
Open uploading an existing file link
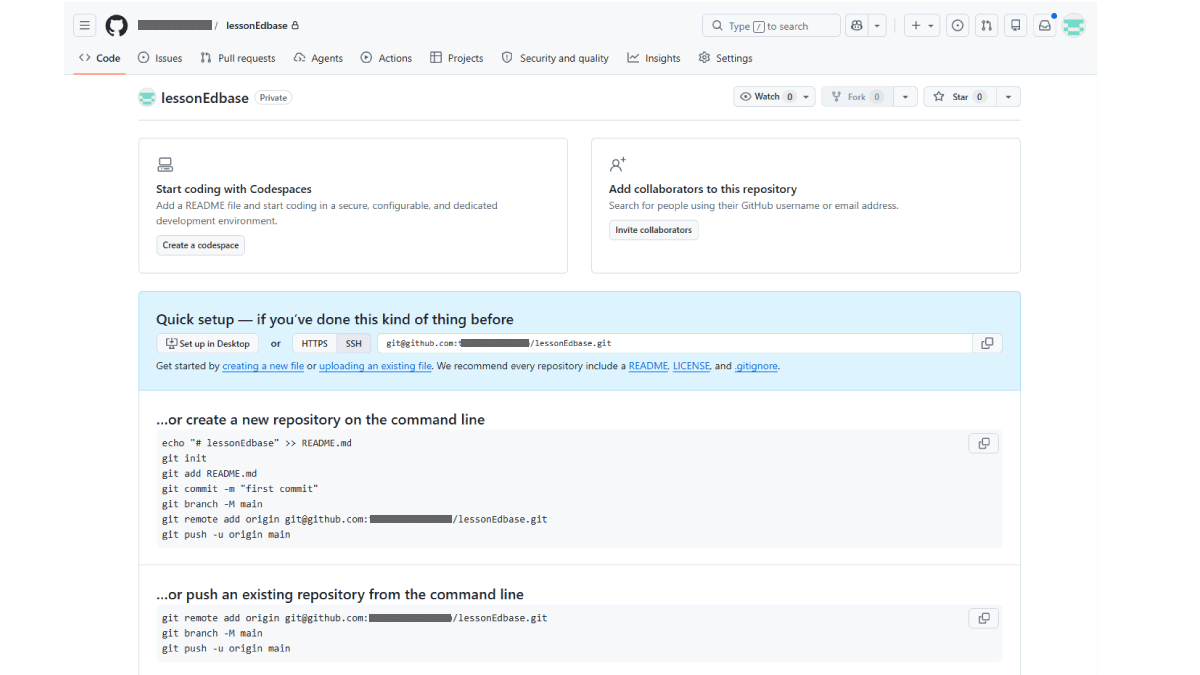(x=376, y=366)
